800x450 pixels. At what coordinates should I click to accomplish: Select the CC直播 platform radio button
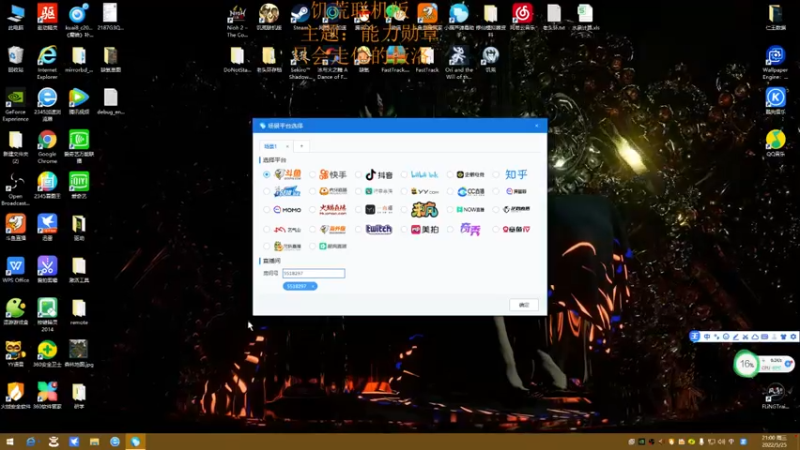450,191
